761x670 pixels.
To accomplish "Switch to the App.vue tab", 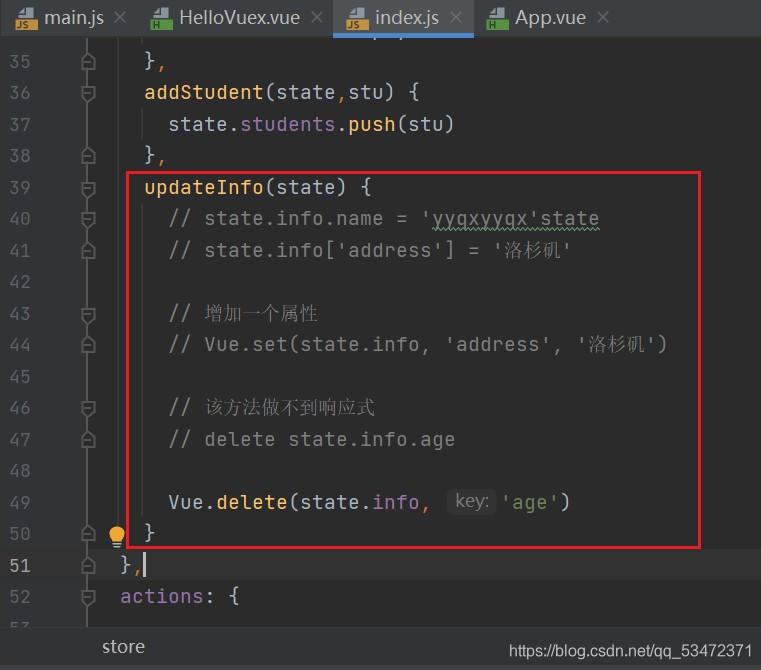I will [x=546, y=18].
